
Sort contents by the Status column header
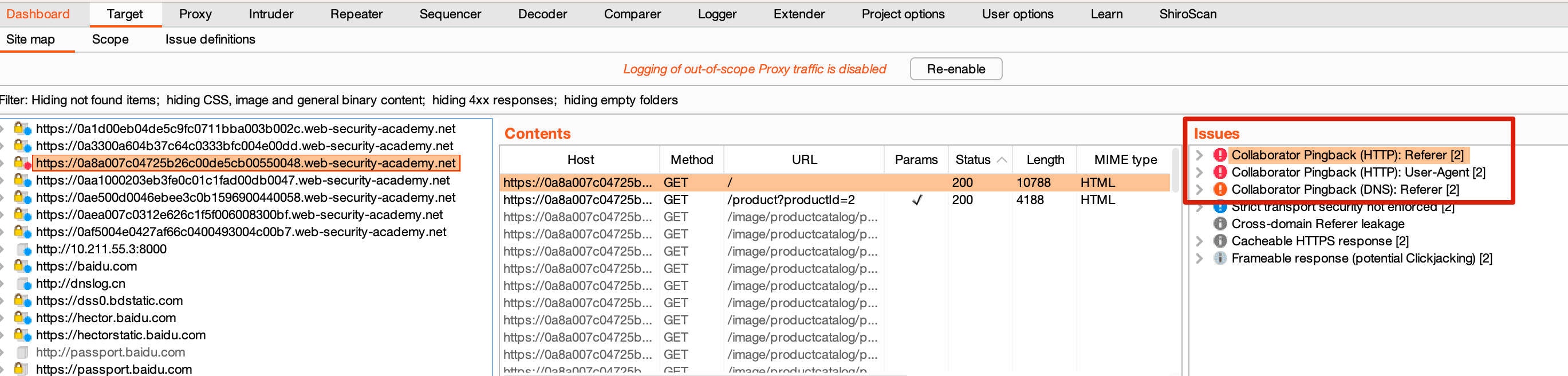coord(979,160)
